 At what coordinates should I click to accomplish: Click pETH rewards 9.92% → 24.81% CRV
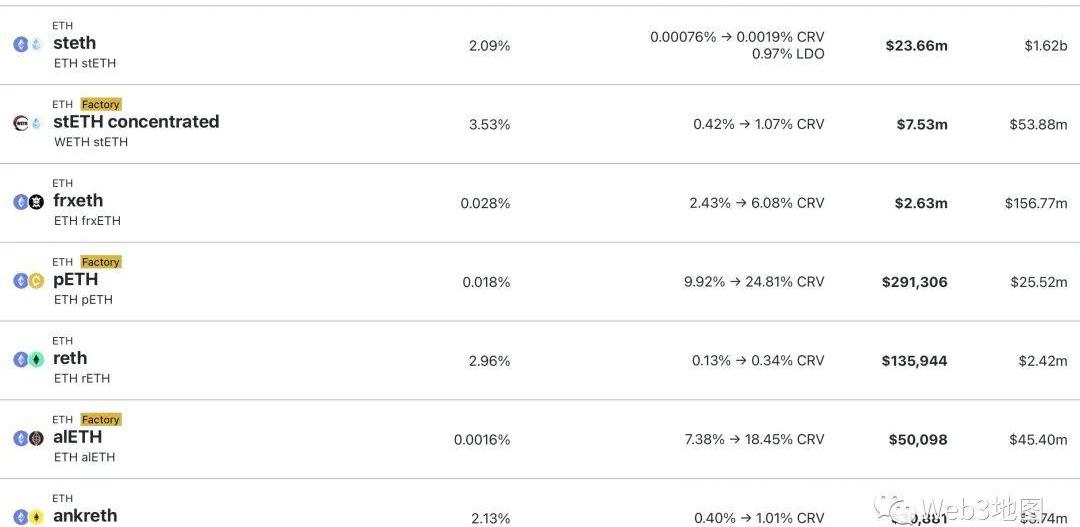[754, 282]
